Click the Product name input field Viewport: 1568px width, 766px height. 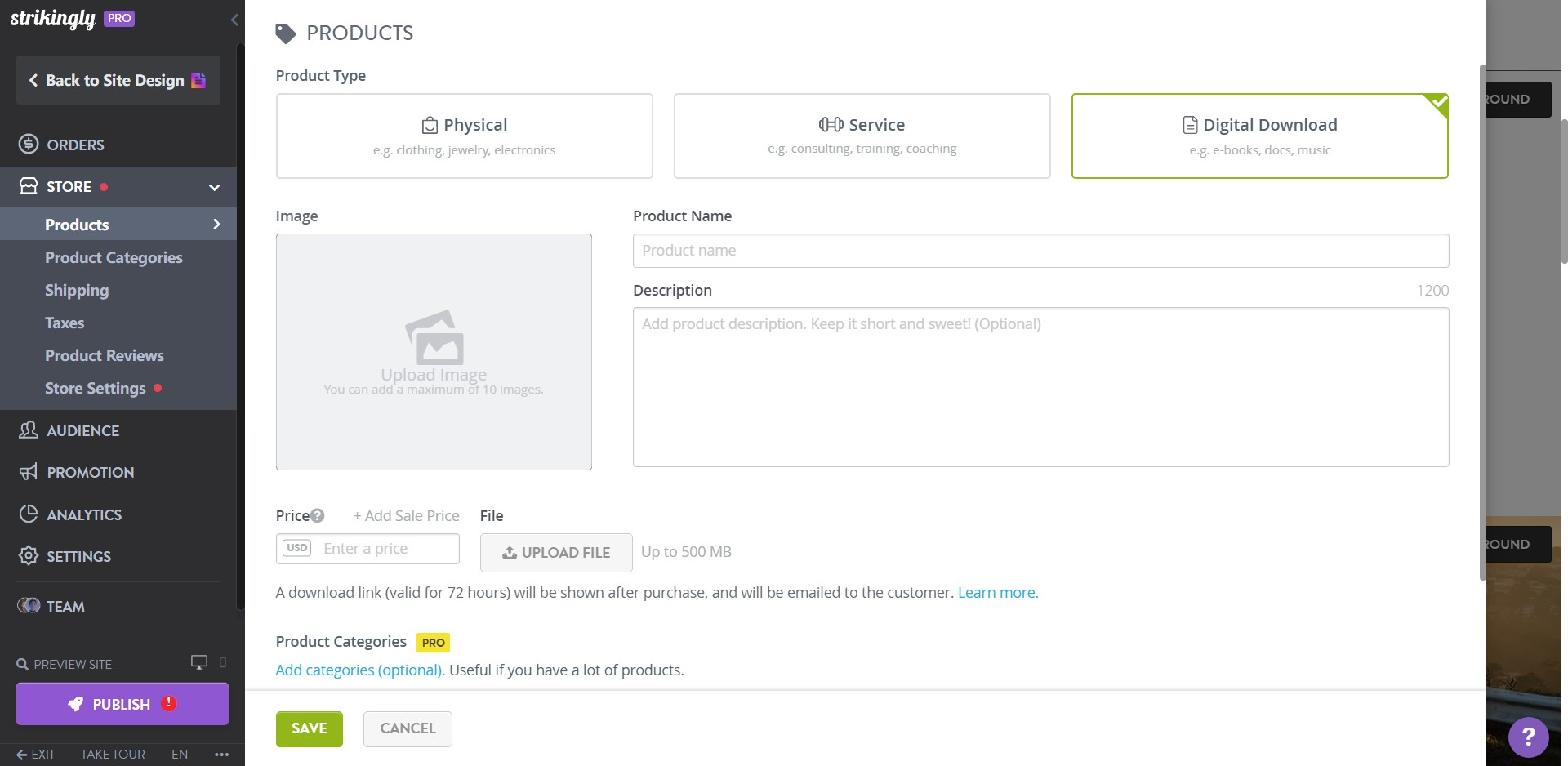(1040, 251)
